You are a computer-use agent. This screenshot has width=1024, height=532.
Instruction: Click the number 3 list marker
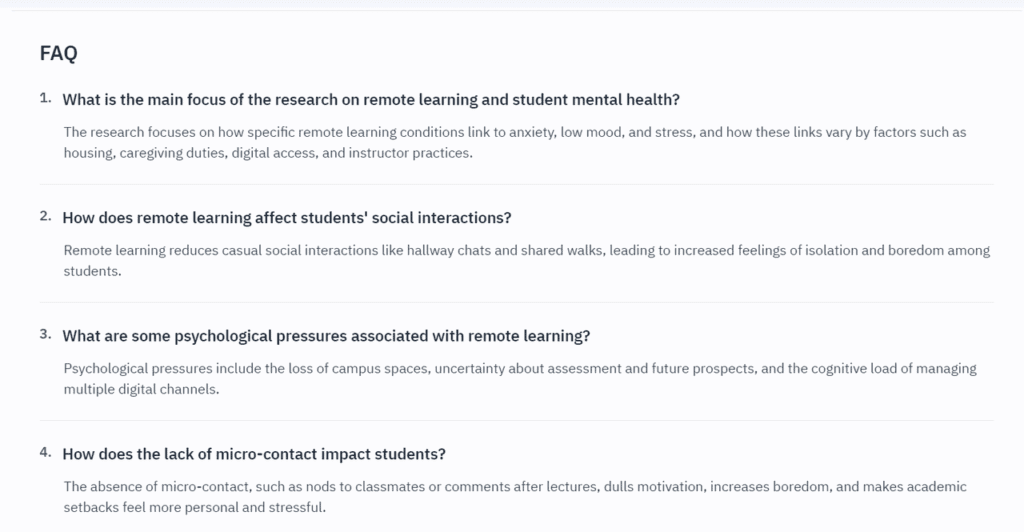click(45, 334)
